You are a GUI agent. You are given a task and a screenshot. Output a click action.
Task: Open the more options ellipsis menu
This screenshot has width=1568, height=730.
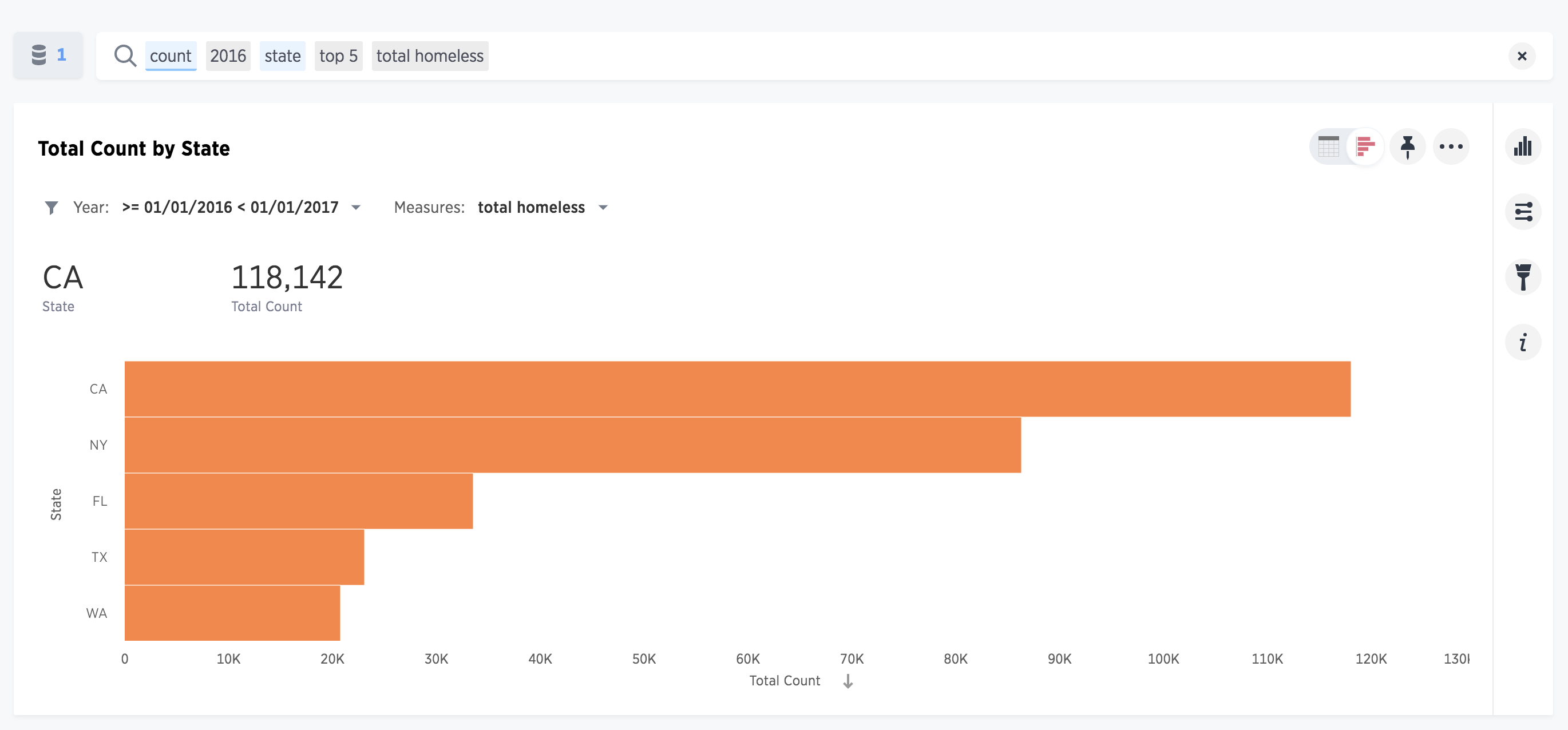point(1451,146)
